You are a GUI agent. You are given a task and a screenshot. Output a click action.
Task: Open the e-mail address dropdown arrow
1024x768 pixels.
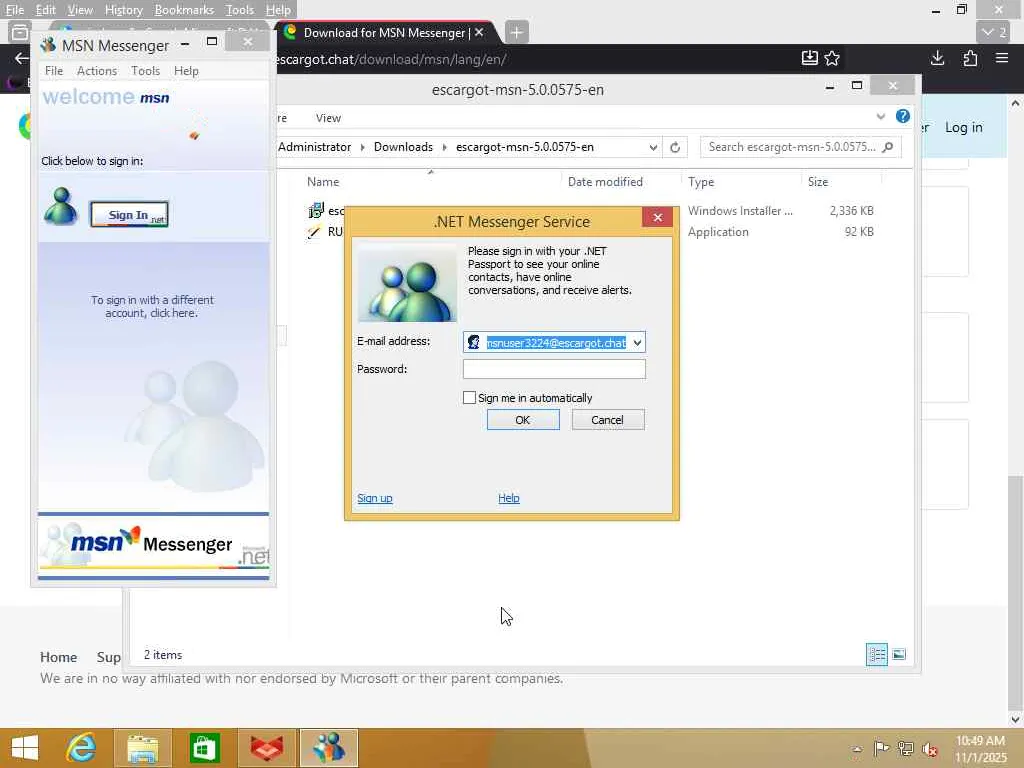(637, 343)
